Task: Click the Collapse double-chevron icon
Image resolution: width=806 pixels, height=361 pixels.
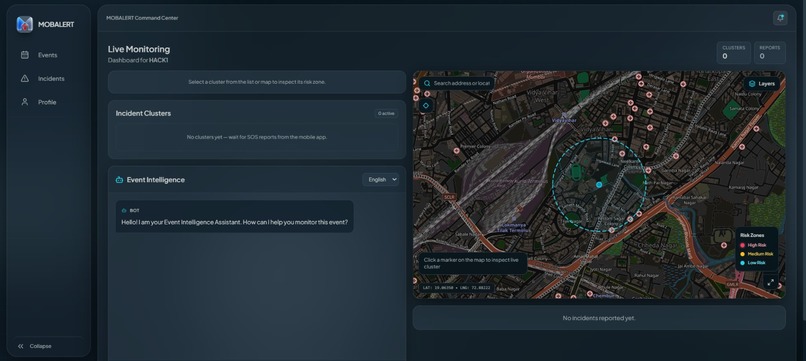Action: [21, 346]
